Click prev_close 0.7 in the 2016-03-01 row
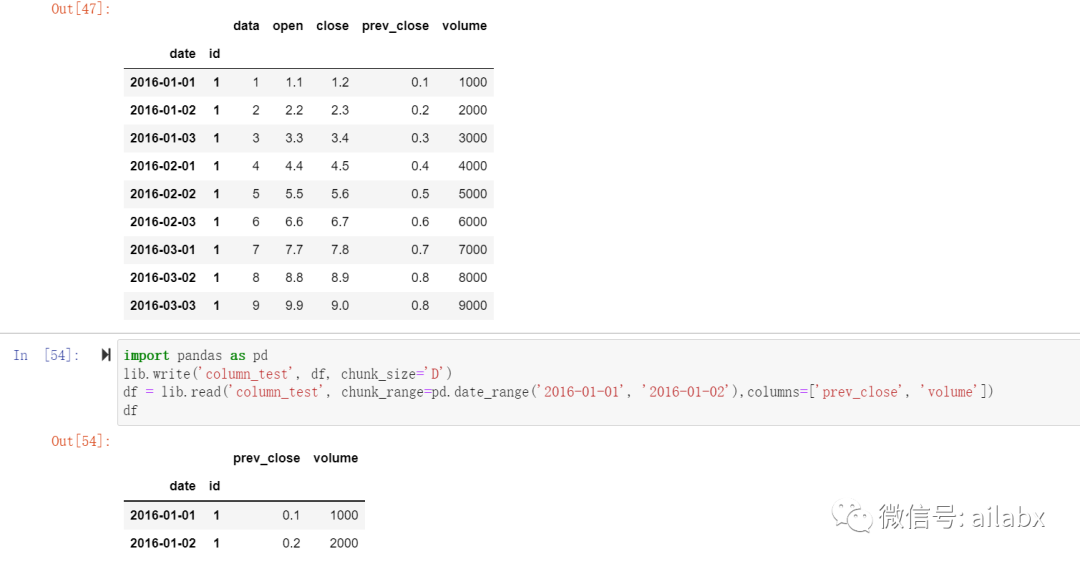Screen dimensions: 1080x564 pyautogui.click(x=420, y=250)
